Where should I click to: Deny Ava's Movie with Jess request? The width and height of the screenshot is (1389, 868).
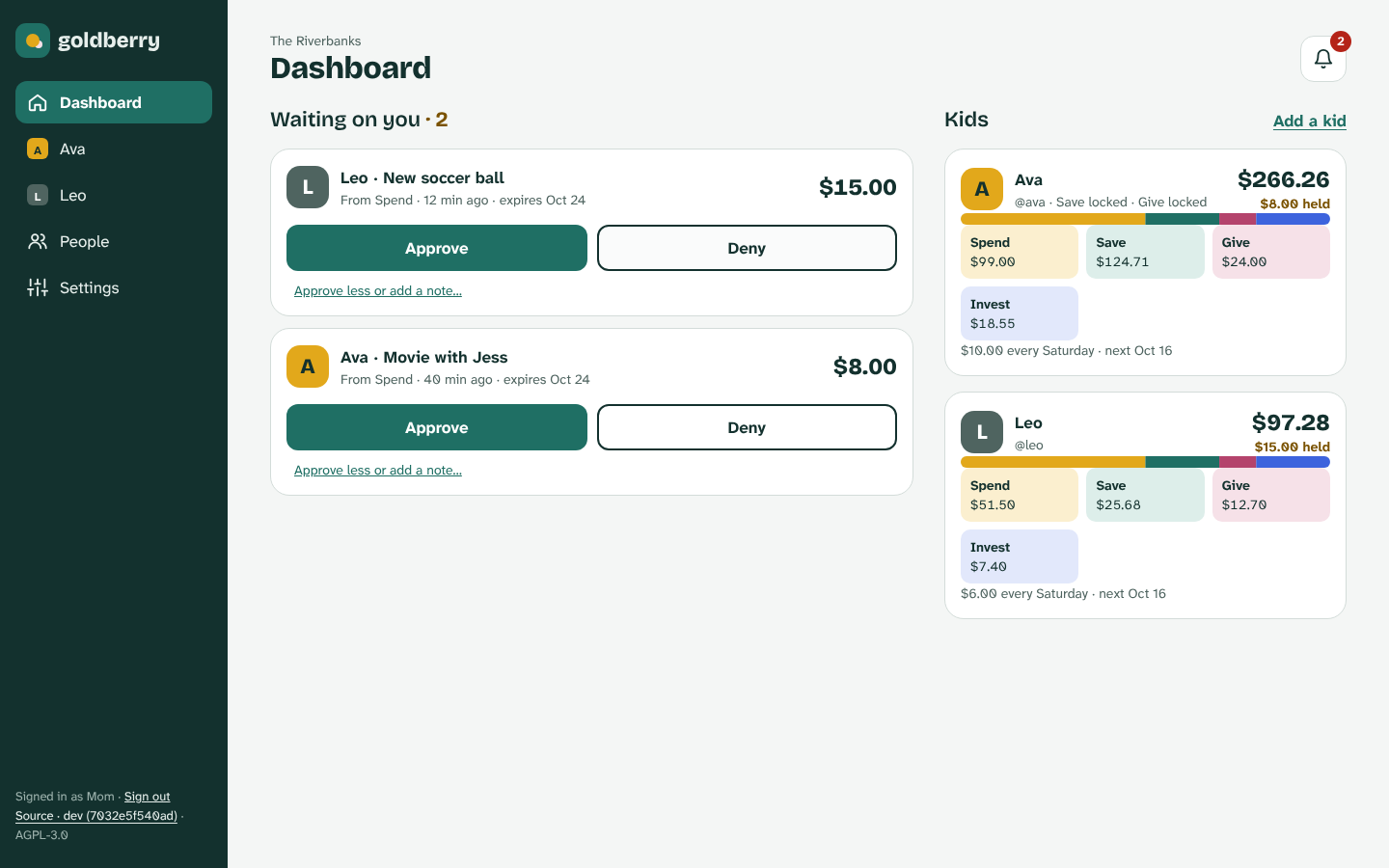click(x=747, y=427)
